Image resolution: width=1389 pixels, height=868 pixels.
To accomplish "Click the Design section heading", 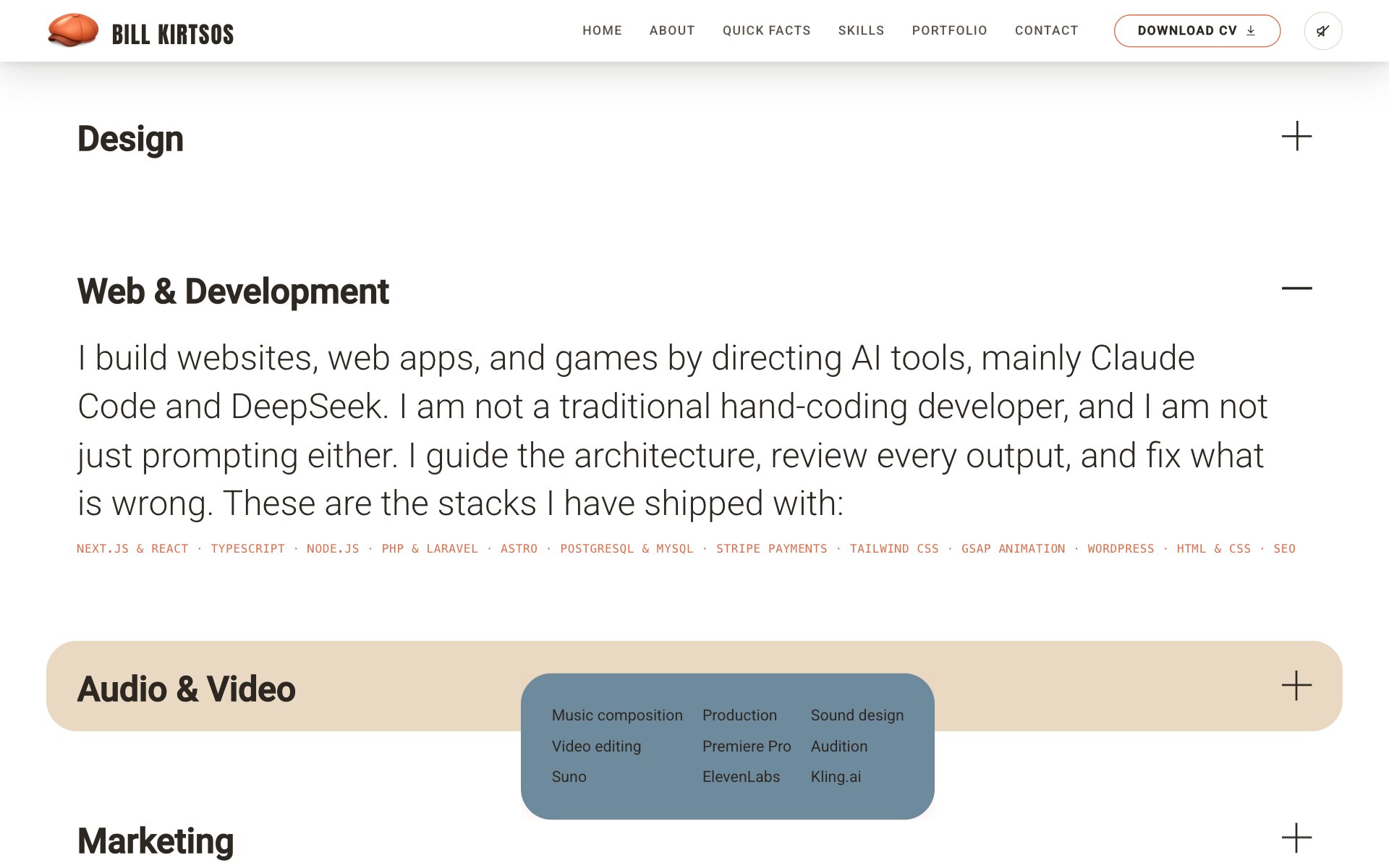I will click(130, 139).
